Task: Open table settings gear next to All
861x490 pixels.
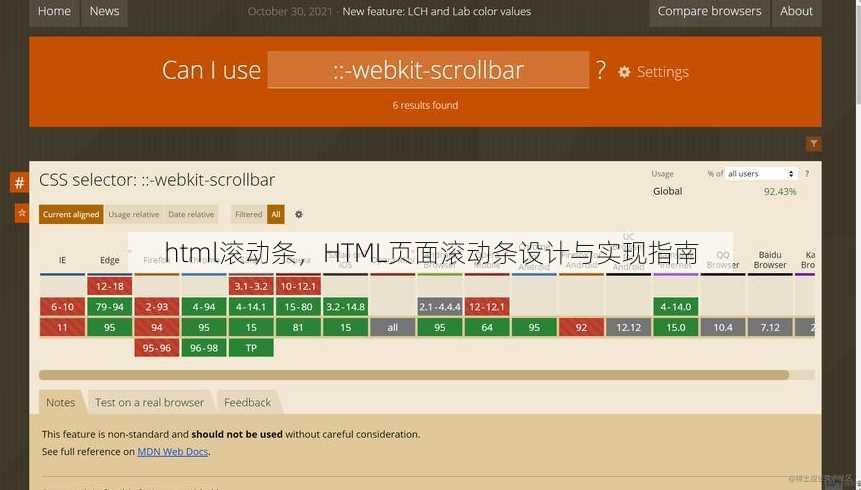Action: (299, 214)
